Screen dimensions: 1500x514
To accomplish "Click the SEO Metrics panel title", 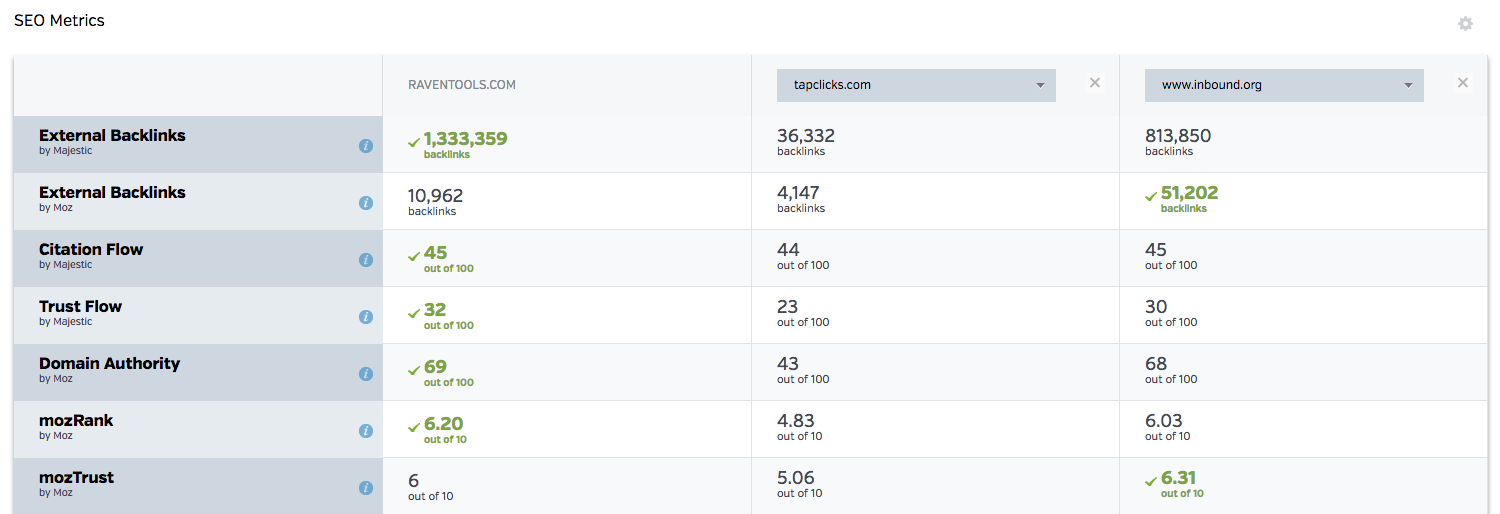I will [x=59, y=20].
